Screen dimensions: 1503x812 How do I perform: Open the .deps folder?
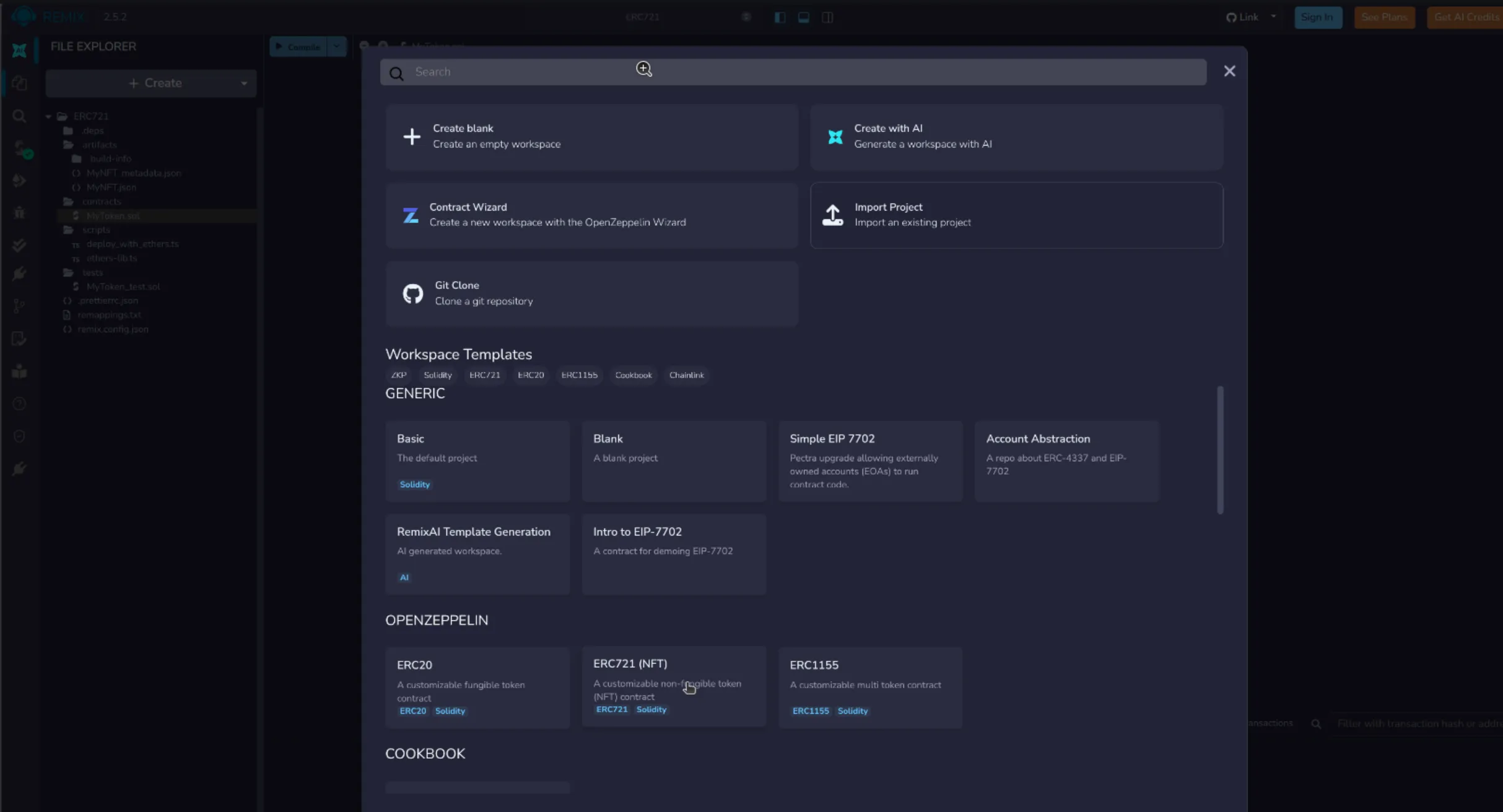tap(93, 131)
